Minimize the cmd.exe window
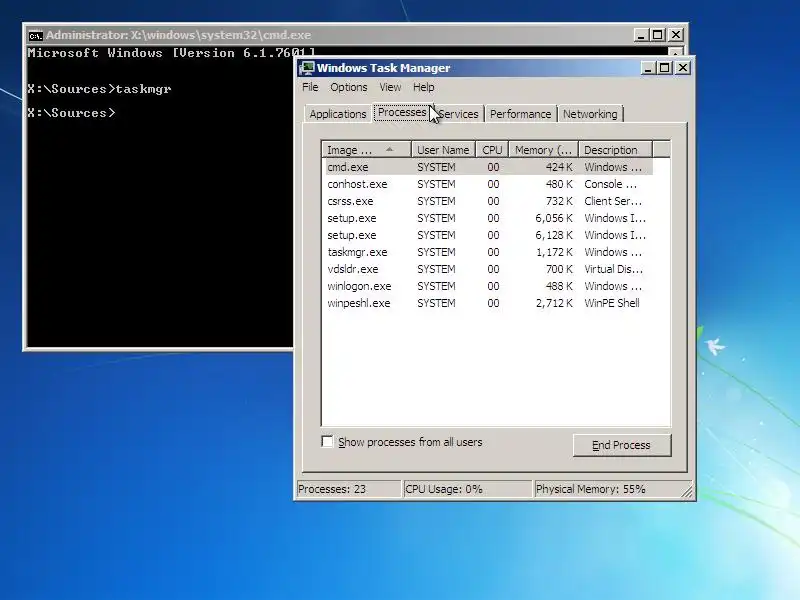Image resolution: width=800 pixels, height=600 pixels. click(641, 35)
